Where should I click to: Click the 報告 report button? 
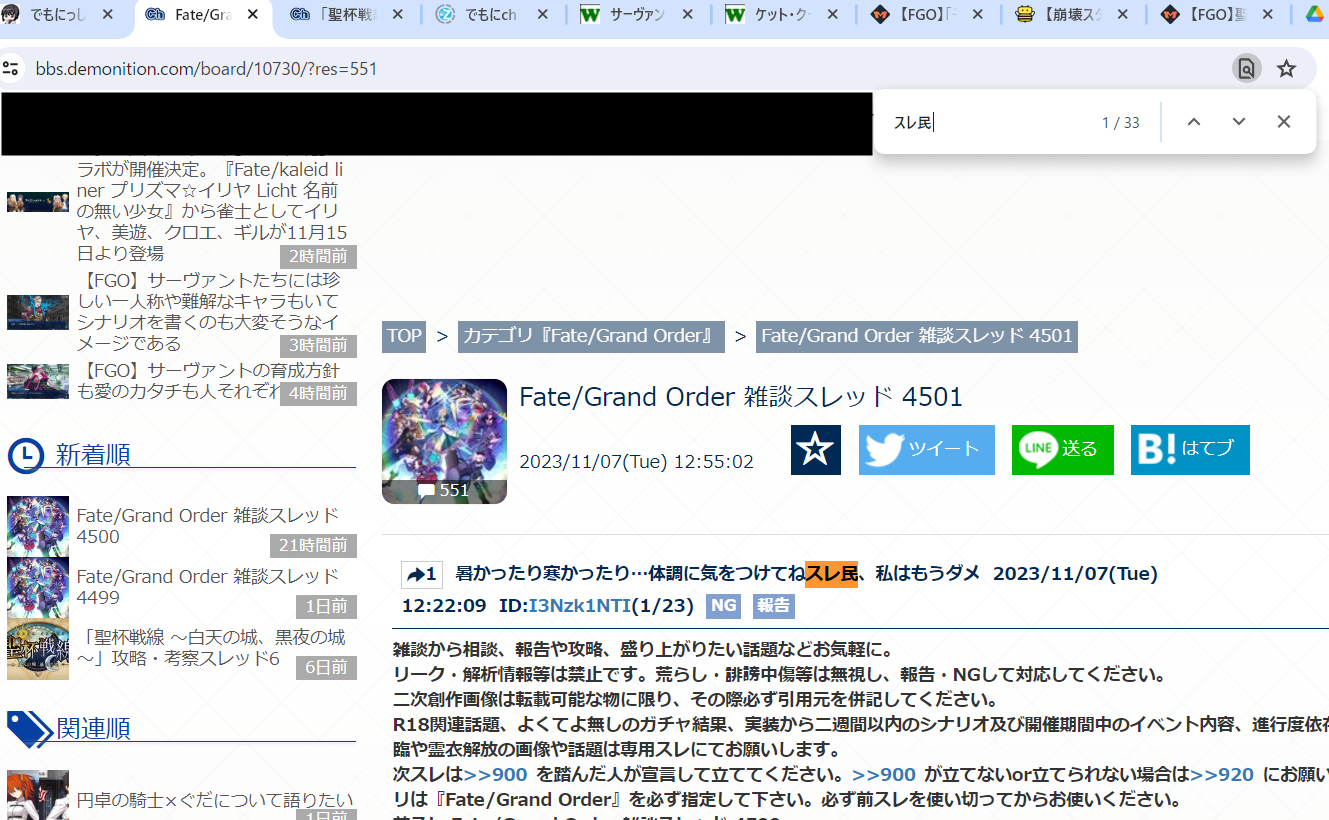[773, 606]
